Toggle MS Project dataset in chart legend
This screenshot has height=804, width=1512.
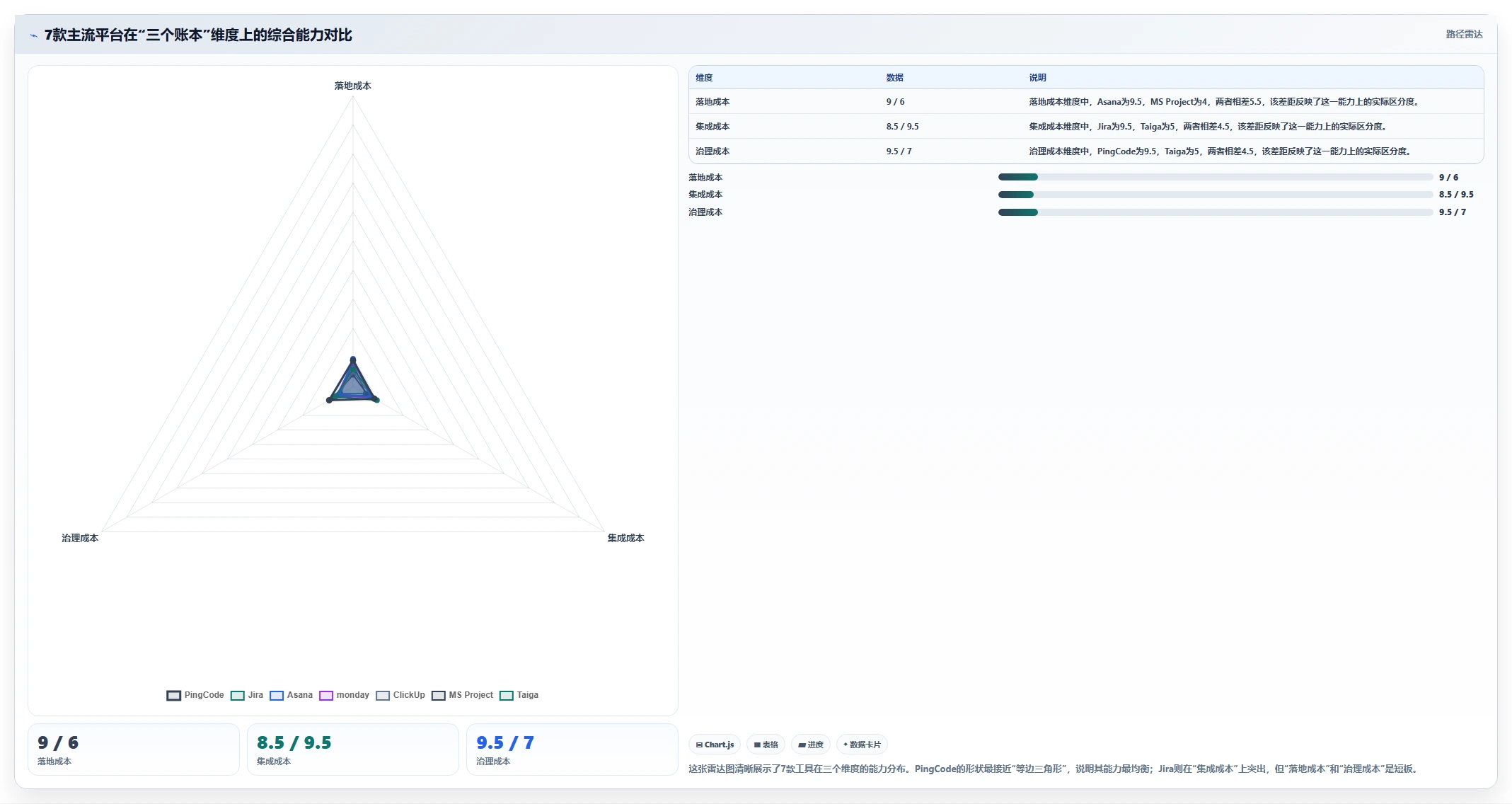[463, 695]
